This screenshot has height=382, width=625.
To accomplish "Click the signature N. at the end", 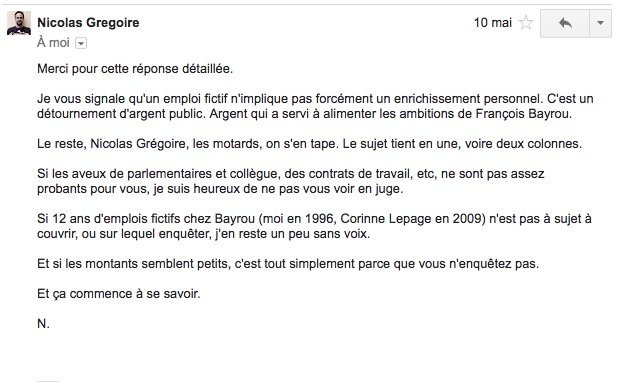I will point(43,324).
